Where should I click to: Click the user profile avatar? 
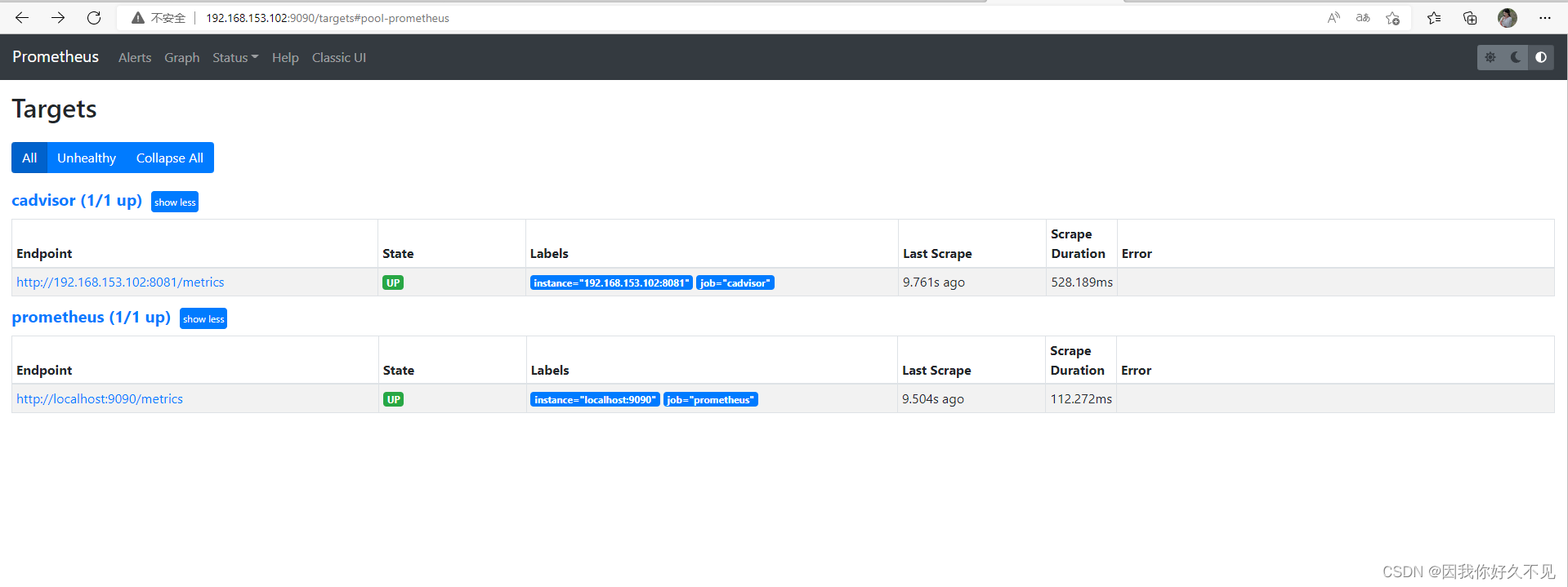click(x=1508, y=17)
